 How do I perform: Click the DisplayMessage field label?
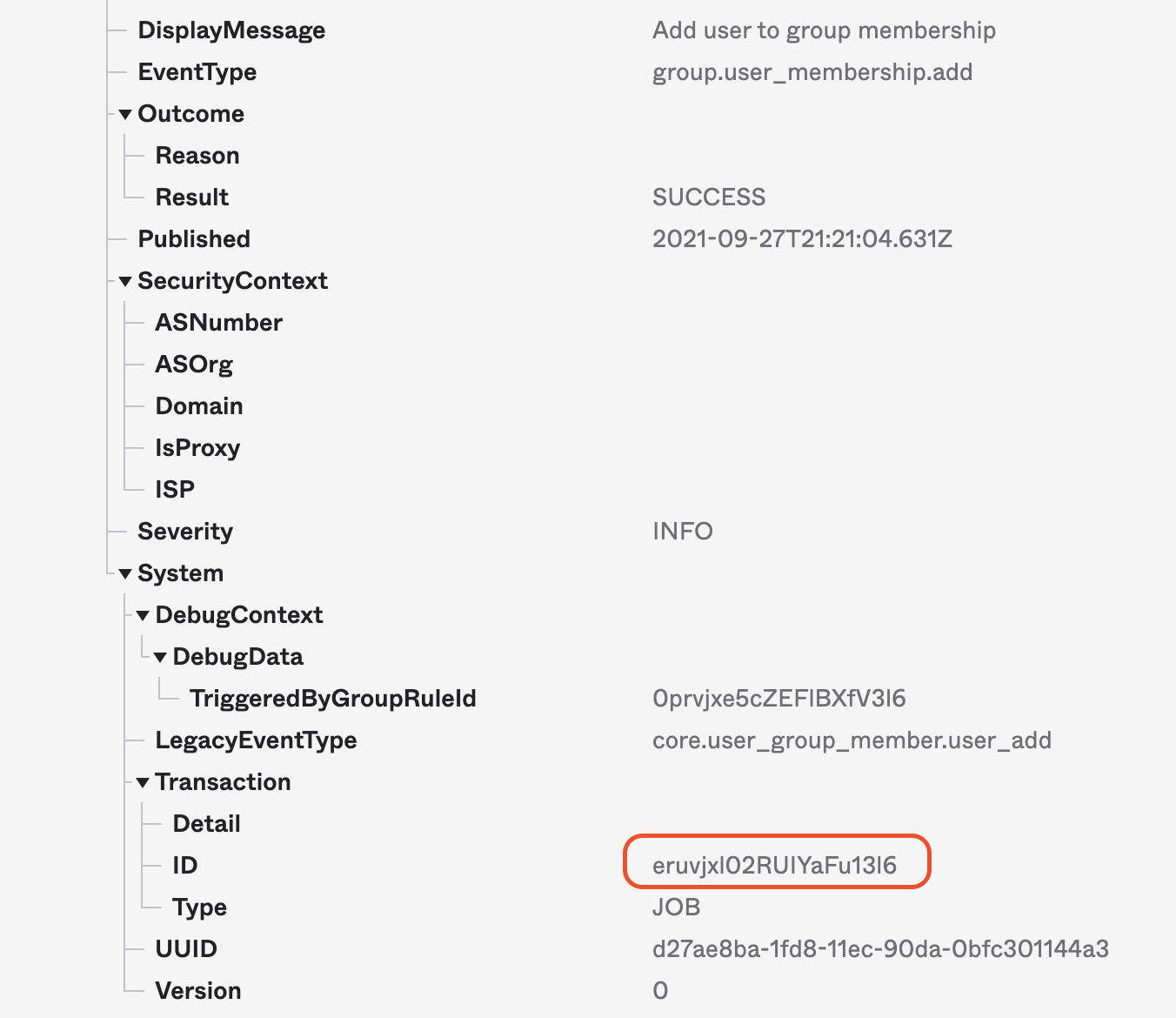(x=231, y=30)
